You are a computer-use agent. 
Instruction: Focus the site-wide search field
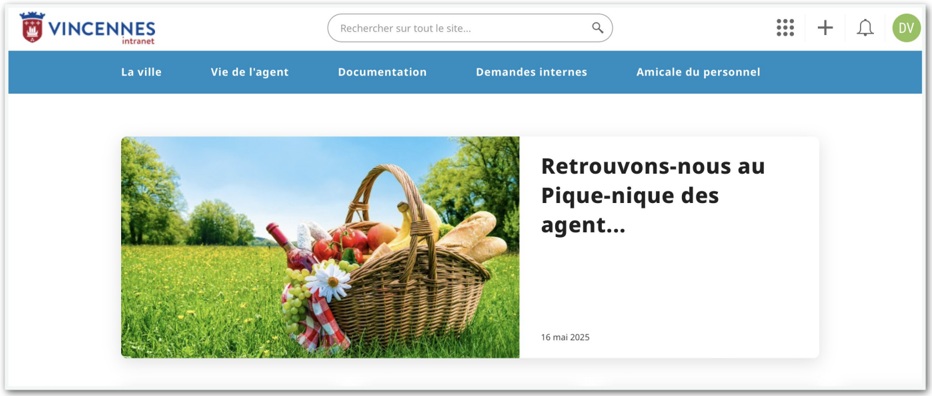coord(470,28)
